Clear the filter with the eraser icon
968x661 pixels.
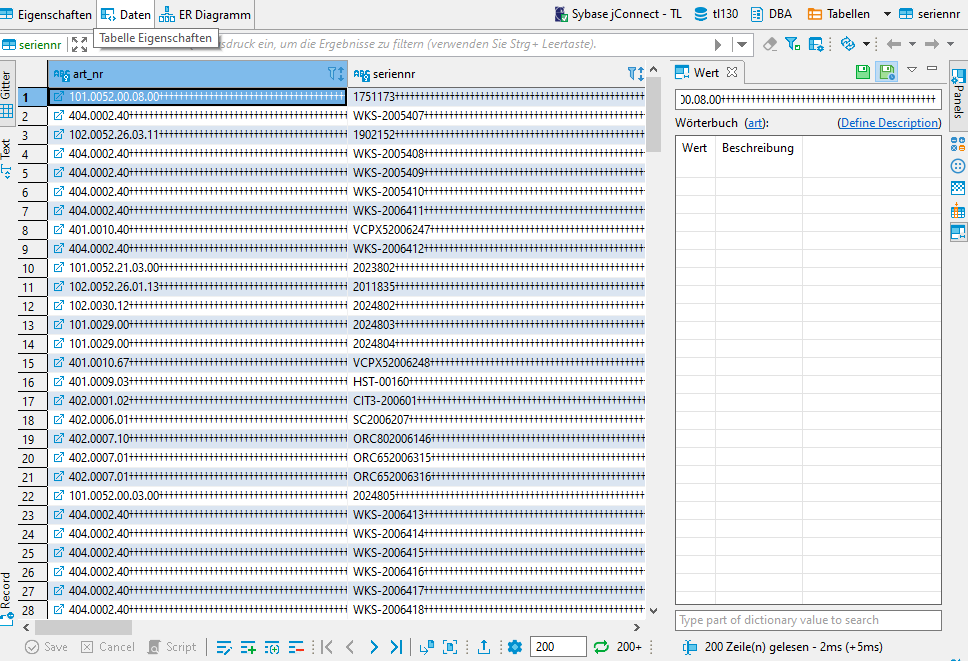point(769,44)
